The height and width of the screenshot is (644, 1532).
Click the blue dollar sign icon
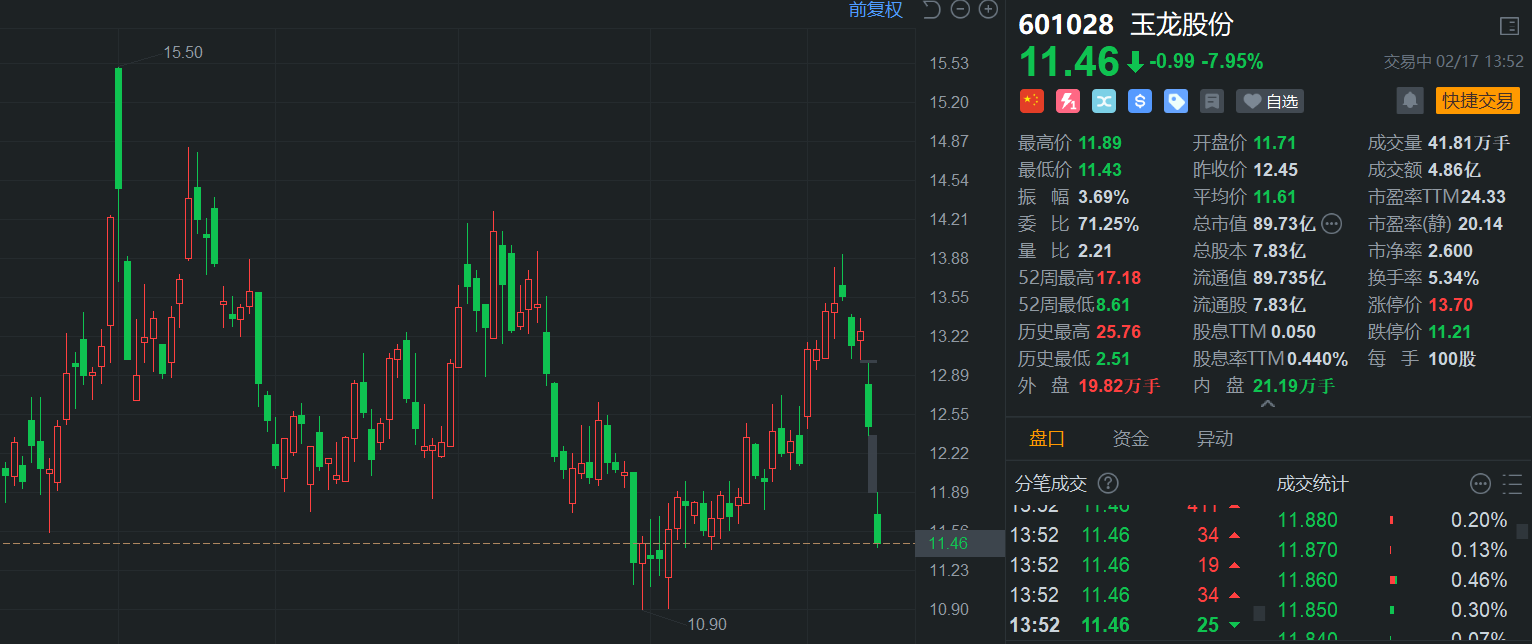[1140, 101]
